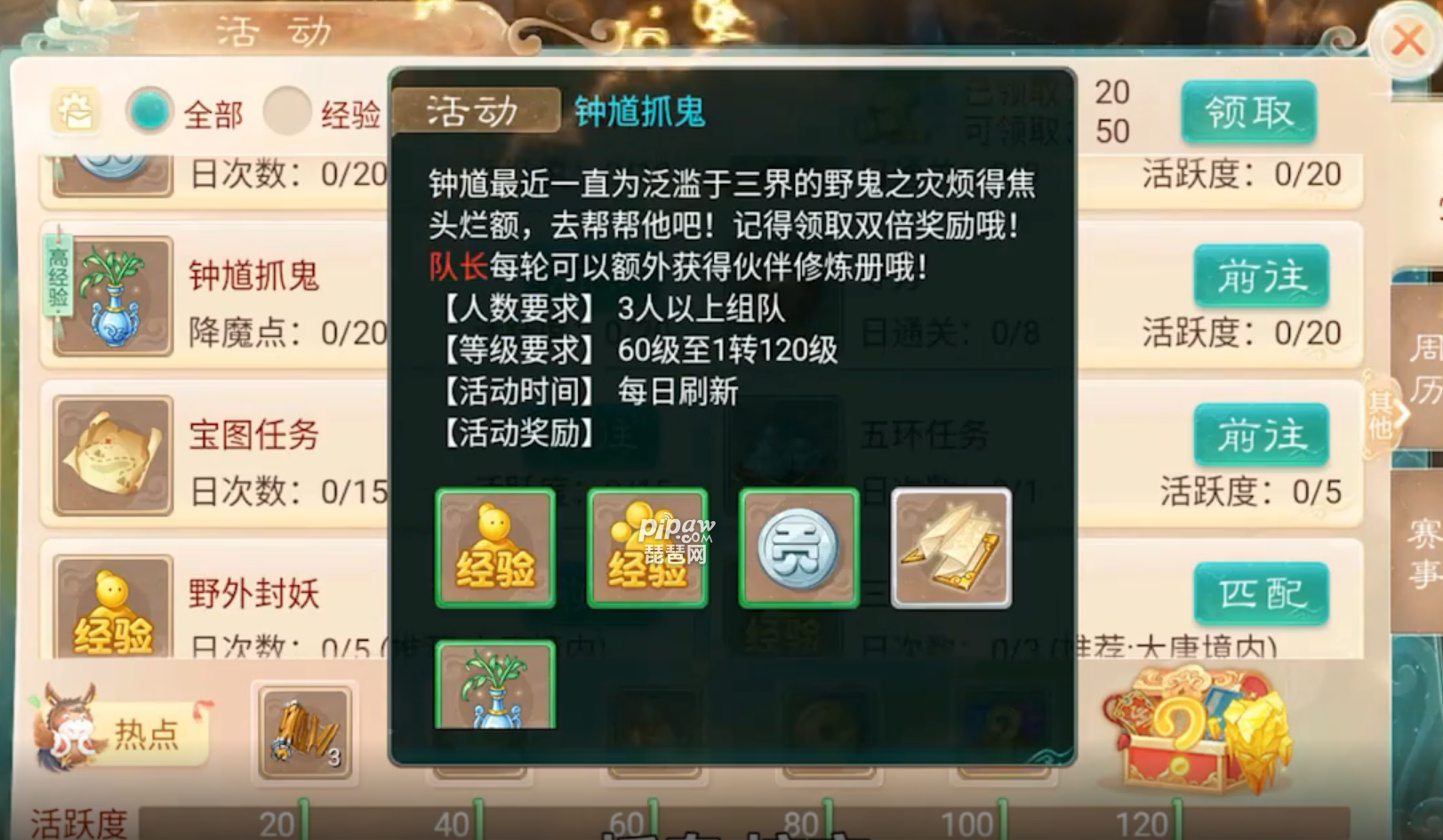
Task: Click the 钟馗抓鬼 vase activity icon
Action: click(x=112, y=296)
